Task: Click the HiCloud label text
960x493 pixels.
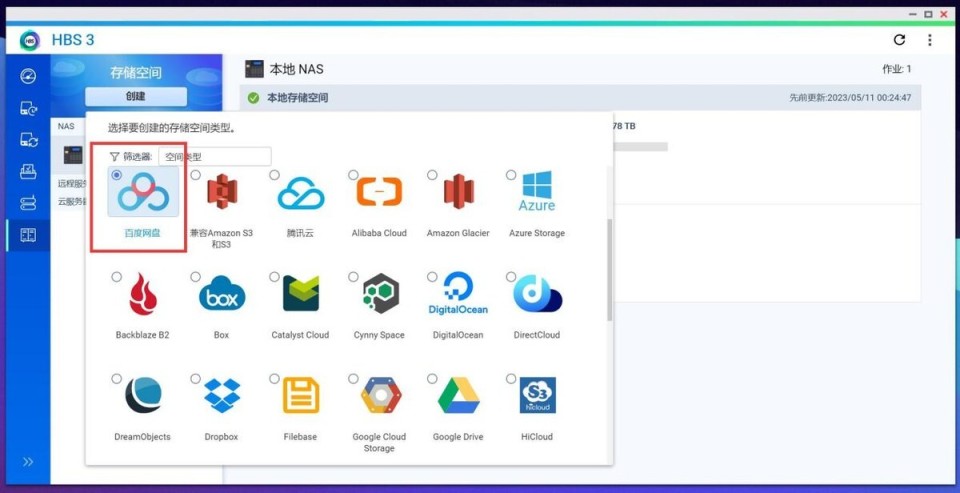Action: 537,437
